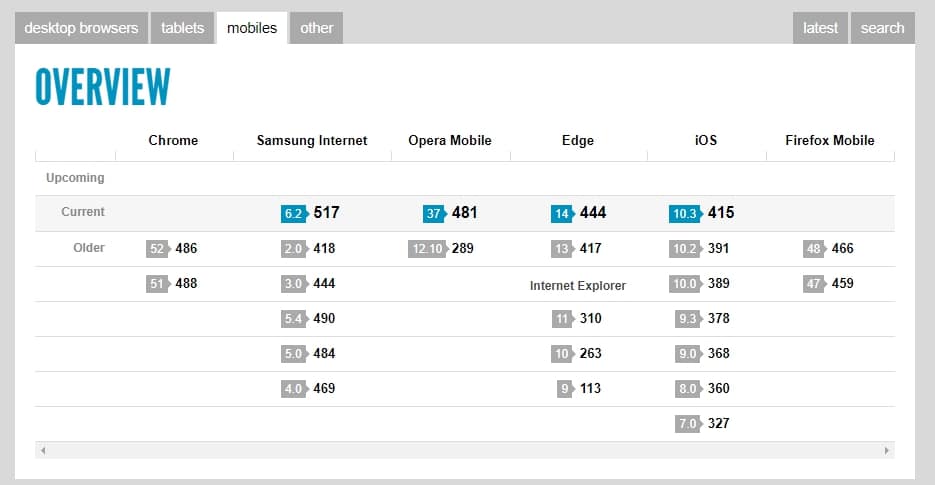Open the search button
Screen dimensions: 935x485
882,28
